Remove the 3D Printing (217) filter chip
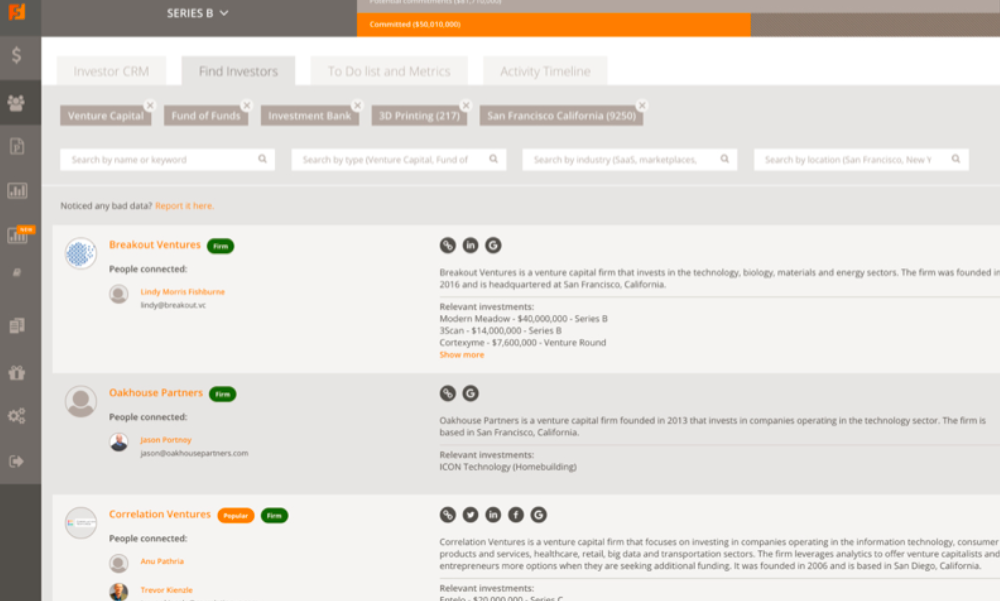 tap(466, 105)
